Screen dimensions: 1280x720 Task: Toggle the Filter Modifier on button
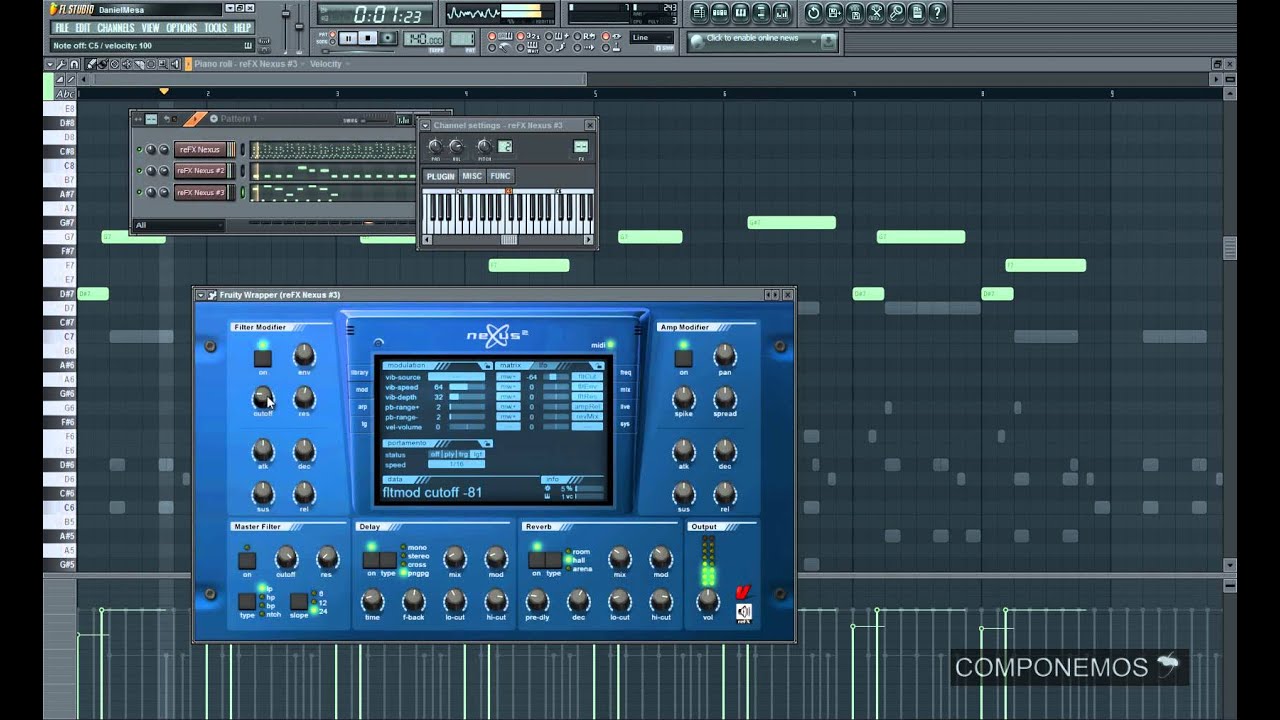pos(262,358)
